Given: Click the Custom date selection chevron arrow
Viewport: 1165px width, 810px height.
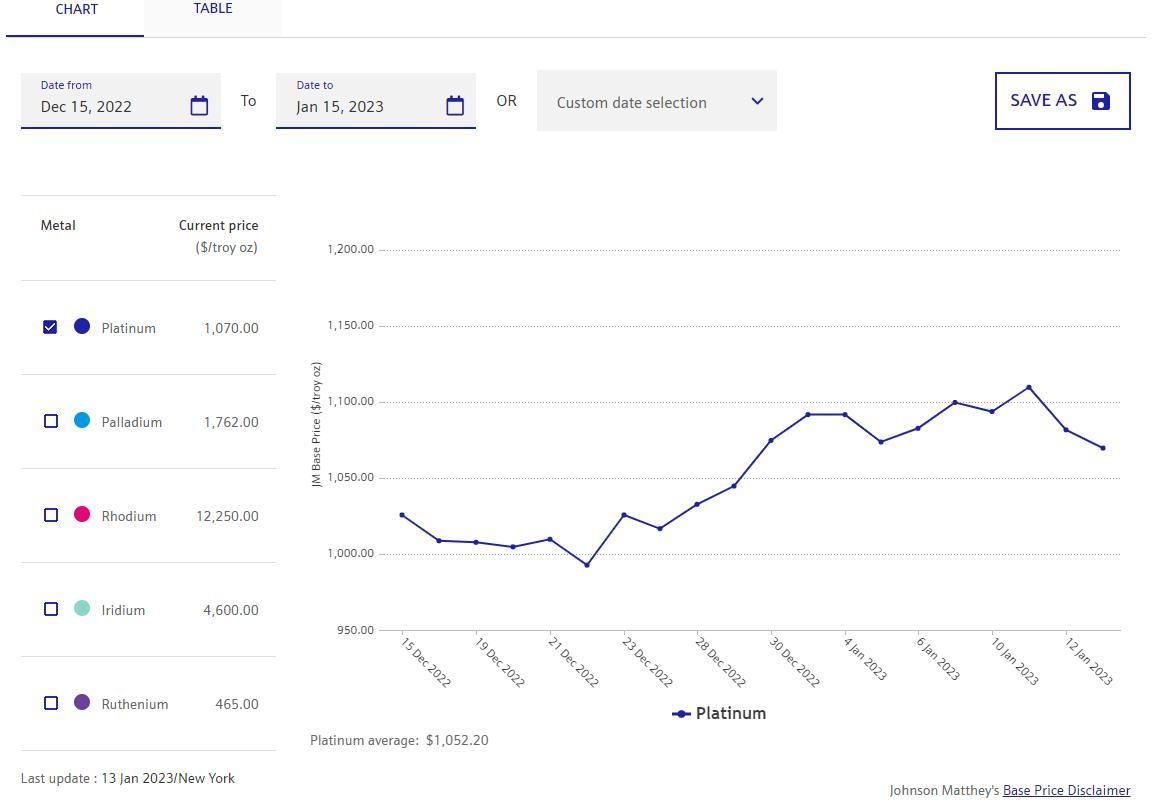Looking at the screenshot, I should tap(757, 101).
